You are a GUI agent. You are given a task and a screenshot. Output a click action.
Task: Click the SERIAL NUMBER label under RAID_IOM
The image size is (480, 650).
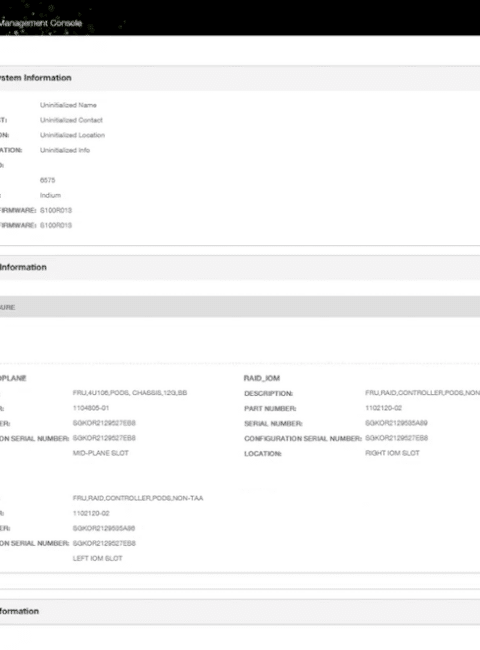point(273,424)
